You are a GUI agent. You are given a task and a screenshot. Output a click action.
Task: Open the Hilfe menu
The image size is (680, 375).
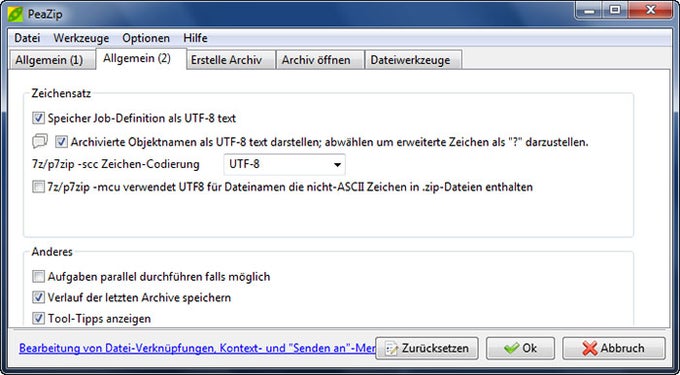[x=195, y=38]
